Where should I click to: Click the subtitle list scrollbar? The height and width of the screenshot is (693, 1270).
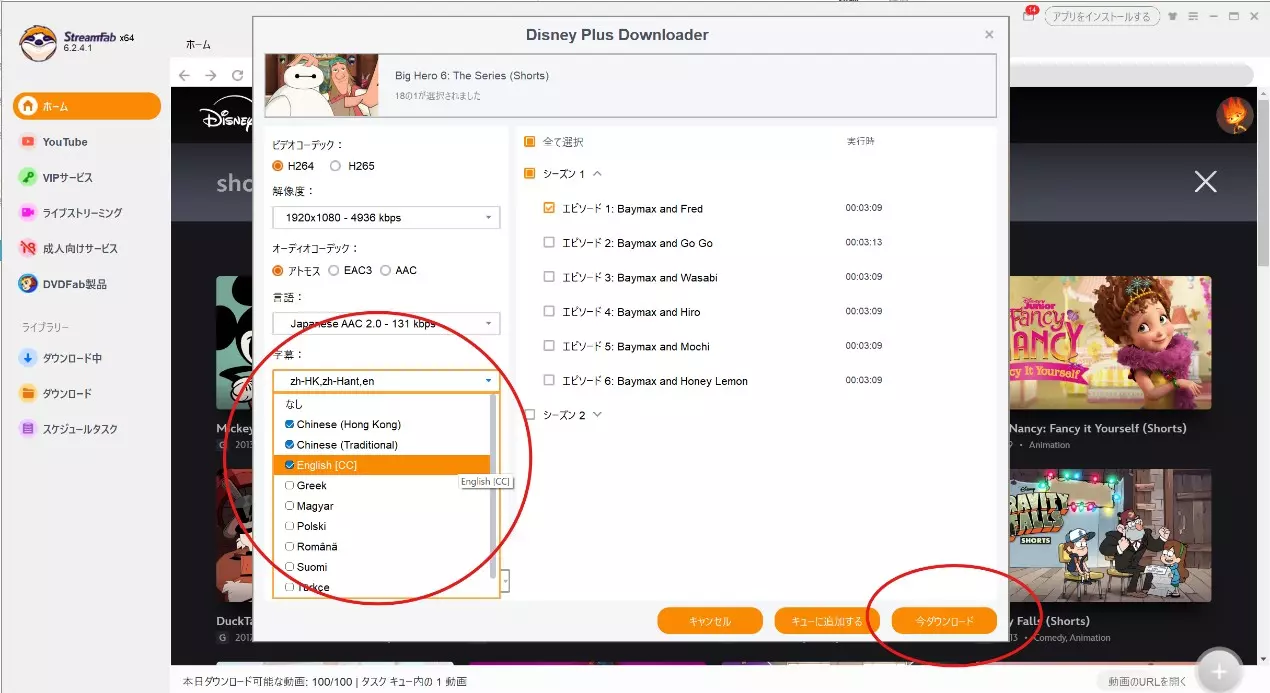pyautogui.click(x=493, y=486)
